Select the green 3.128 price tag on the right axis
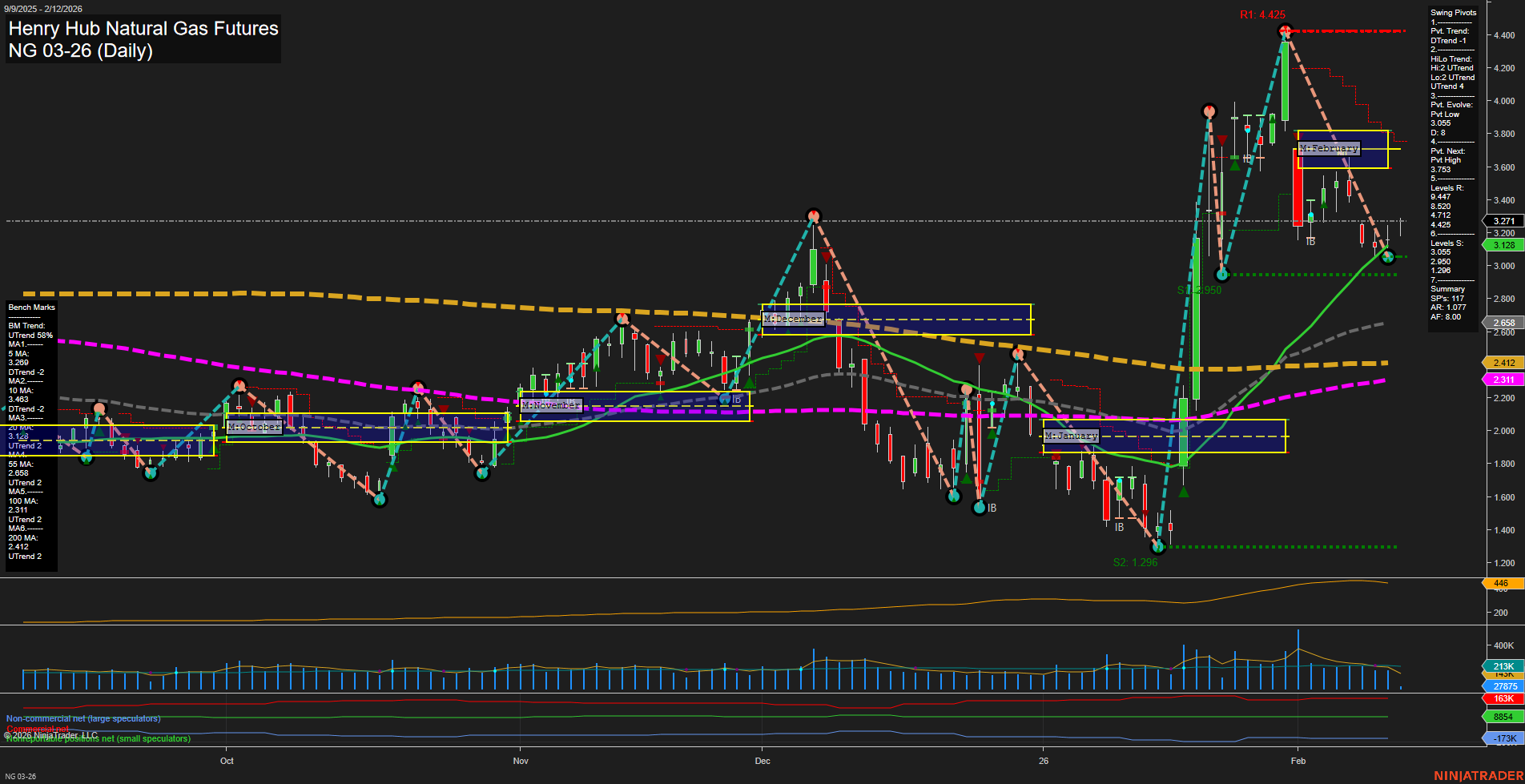 (x=1503, y=245)
